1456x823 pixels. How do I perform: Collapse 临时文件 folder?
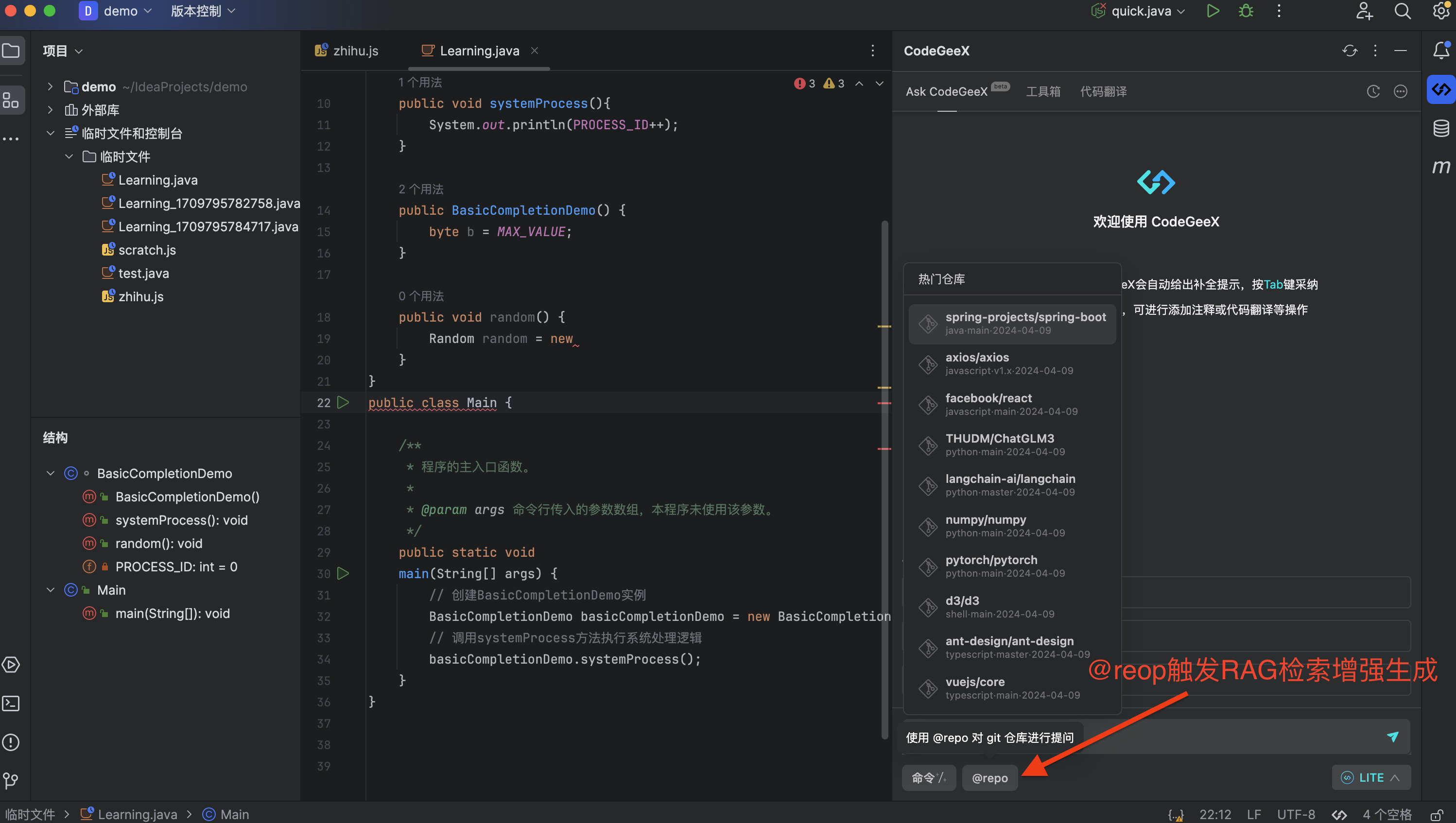point(69,156)
